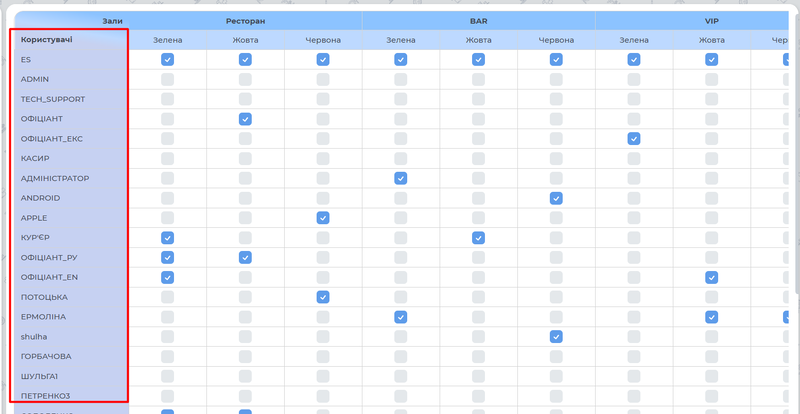Uncheck BAR Зелена for АДМІНІСТРАТОР
The height and width of the screenshot is (414, 800).
click(x=400, y=178)
